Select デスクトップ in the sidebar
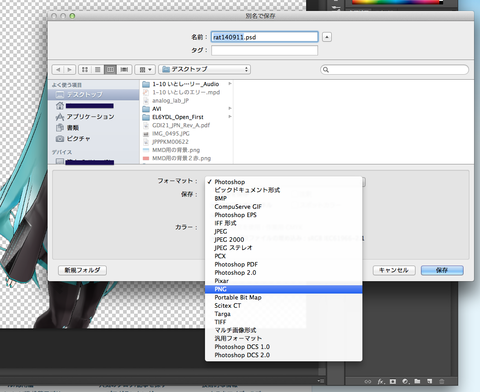Screen dimensions: 480x392 tap(94, 95)
